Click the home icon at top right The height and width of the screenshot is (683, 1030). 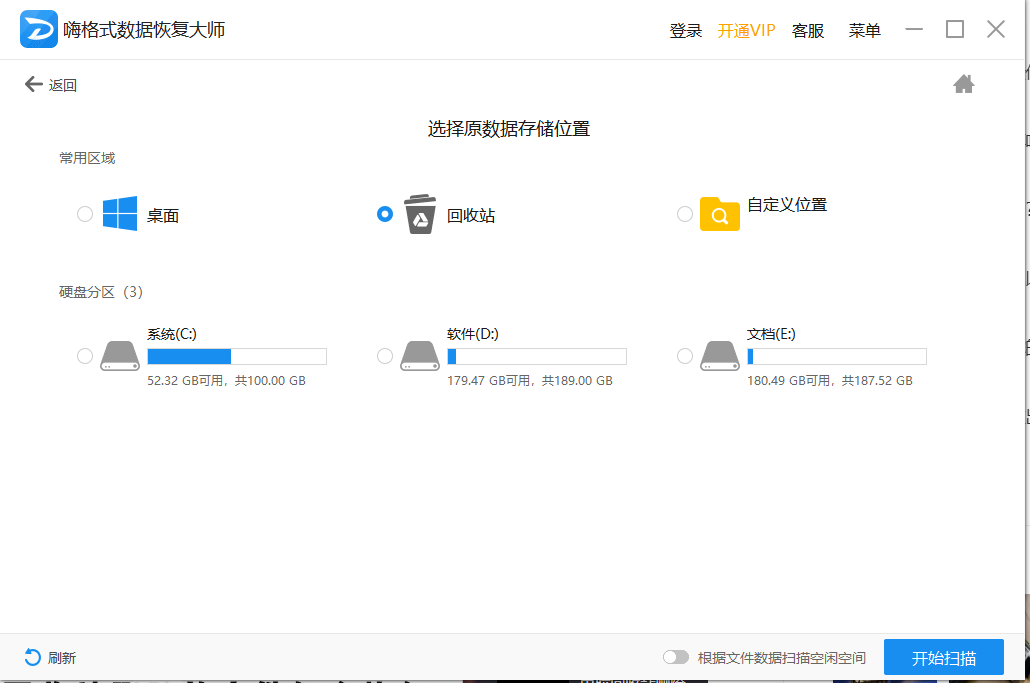[x=964, y=84]
